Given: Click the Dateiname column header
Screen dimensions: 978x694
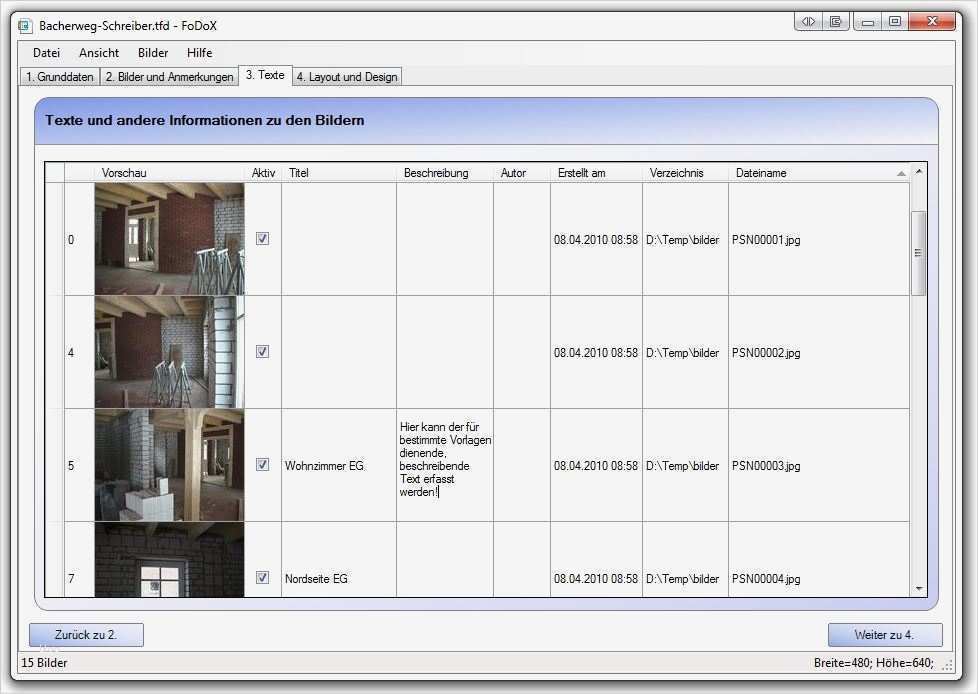Looking at the screenshot, I should (819, 173).
